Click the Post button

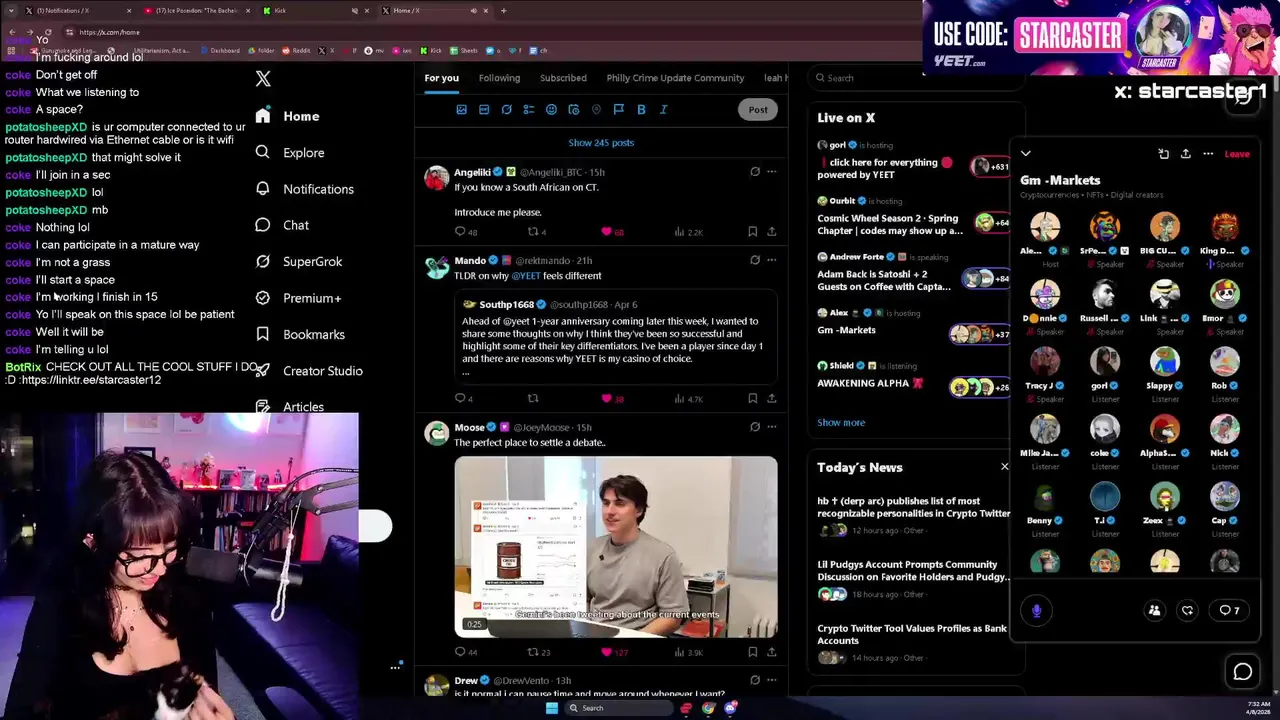(758, 110)
